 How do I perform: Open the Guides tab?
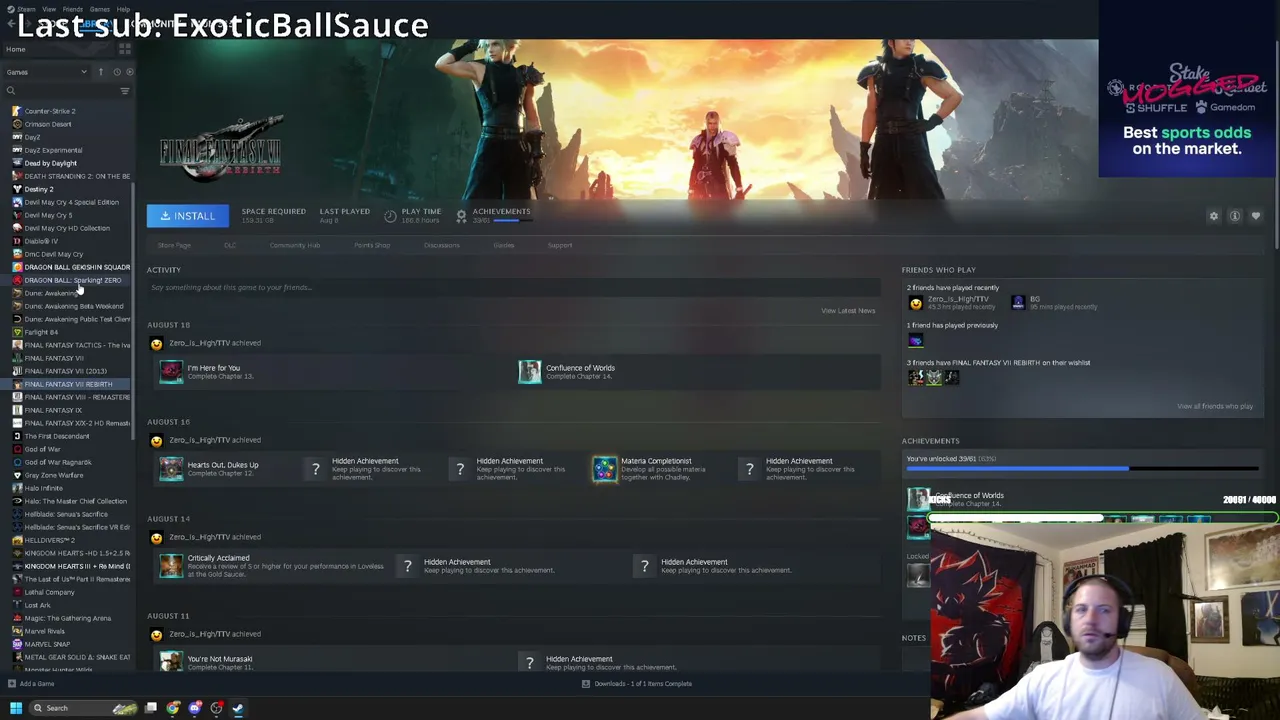504,246
